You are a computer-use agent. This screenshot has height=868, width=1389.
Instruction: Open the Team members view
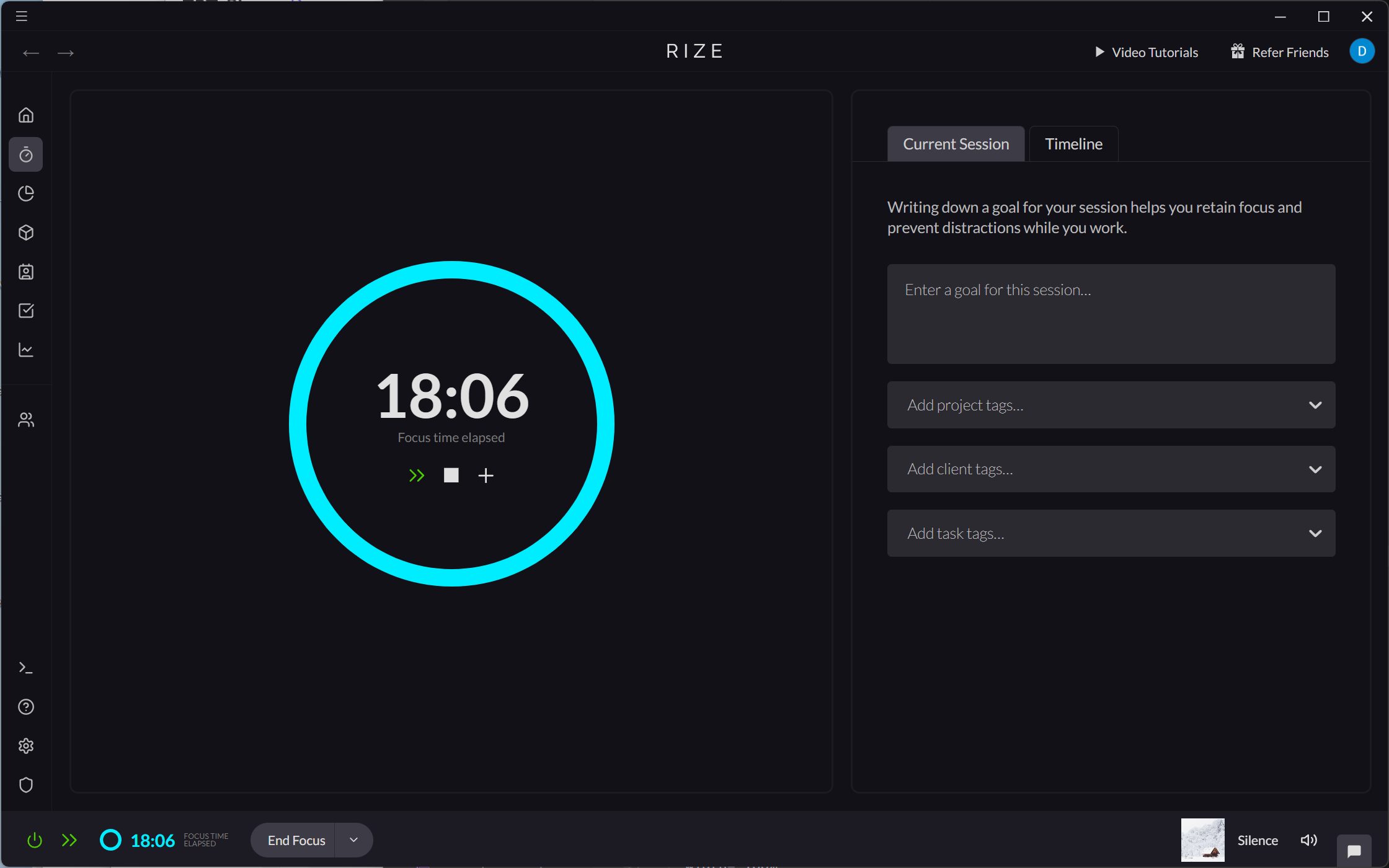pos(25,419)
